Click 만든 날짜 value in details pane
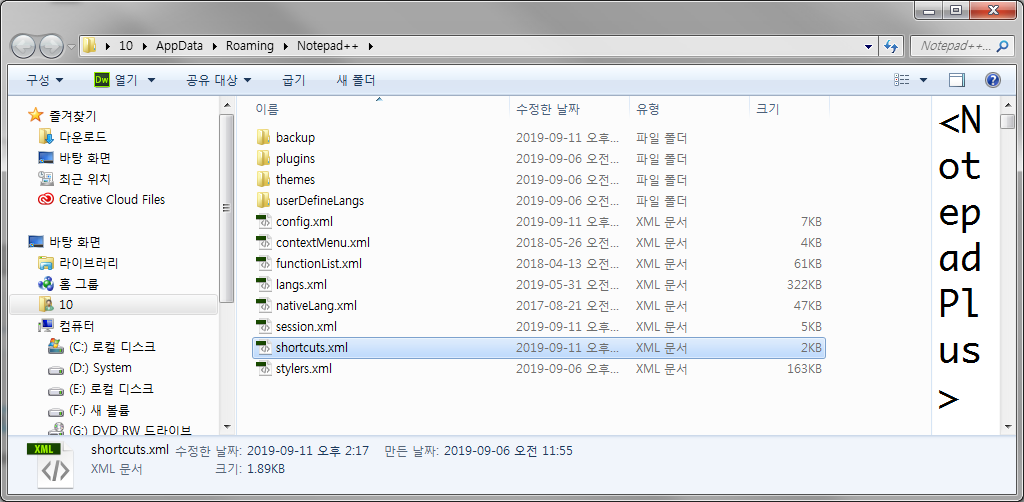 coord(508,451)
